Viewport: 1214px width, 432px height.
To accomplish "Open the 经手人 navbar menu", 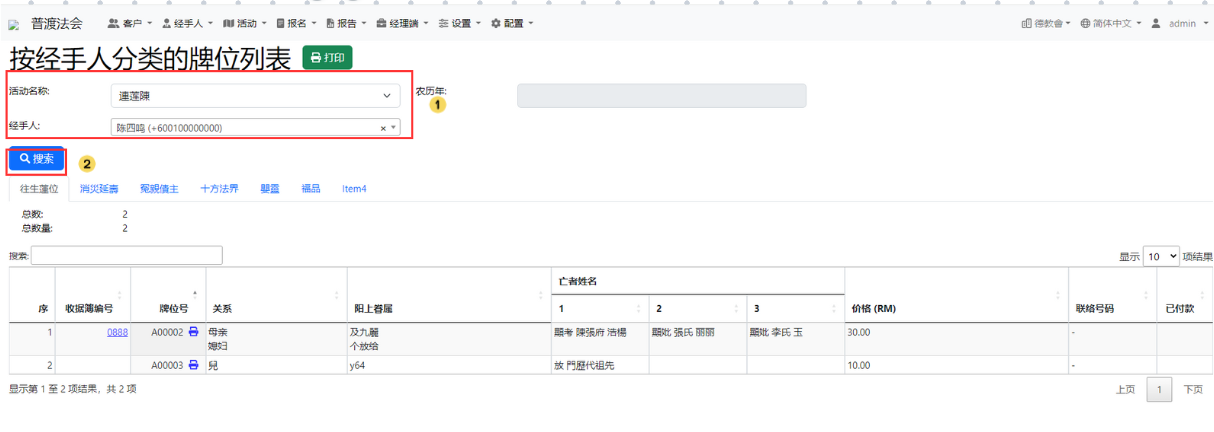I will point(187,23).
